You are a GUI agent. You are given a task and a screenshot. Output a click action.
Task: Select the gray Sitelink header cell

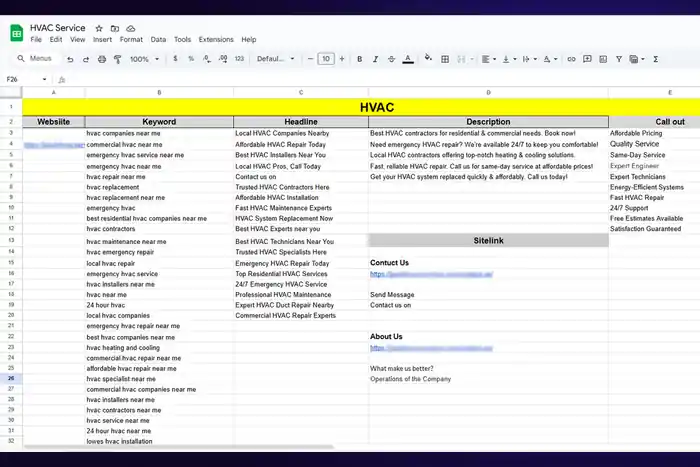tap(488, 240)
